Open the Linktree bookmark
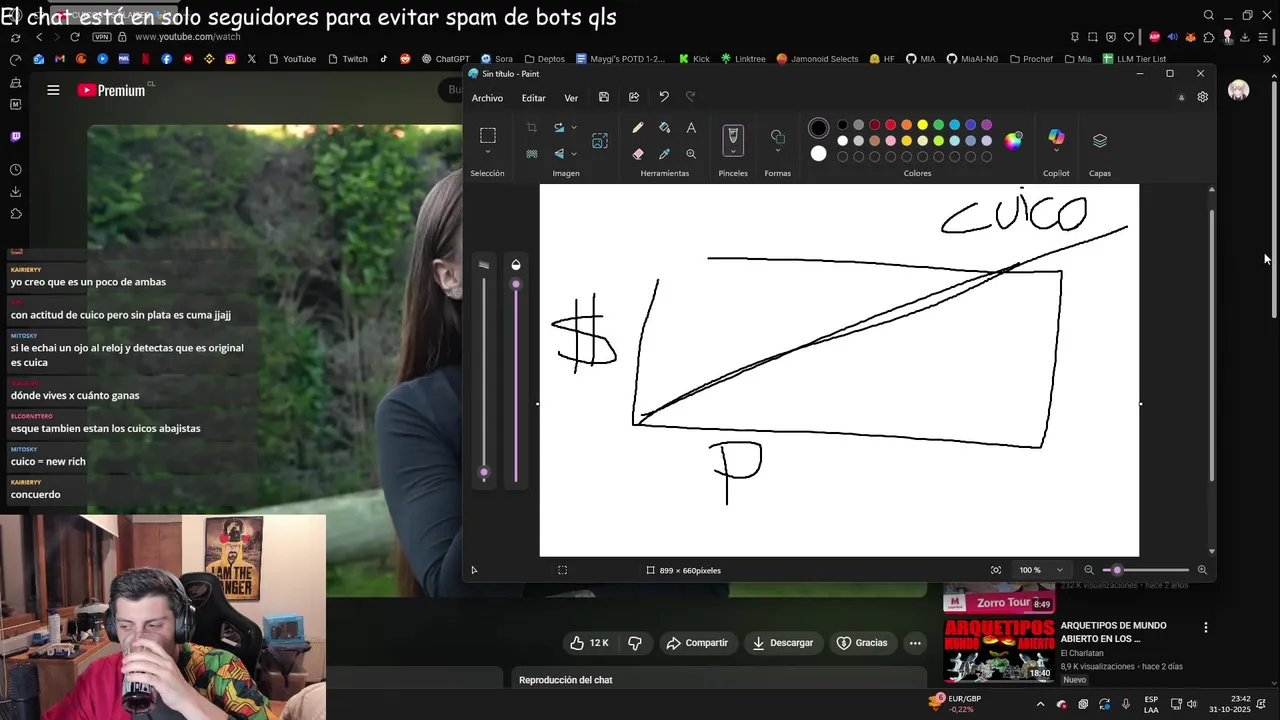 [743, 59]
